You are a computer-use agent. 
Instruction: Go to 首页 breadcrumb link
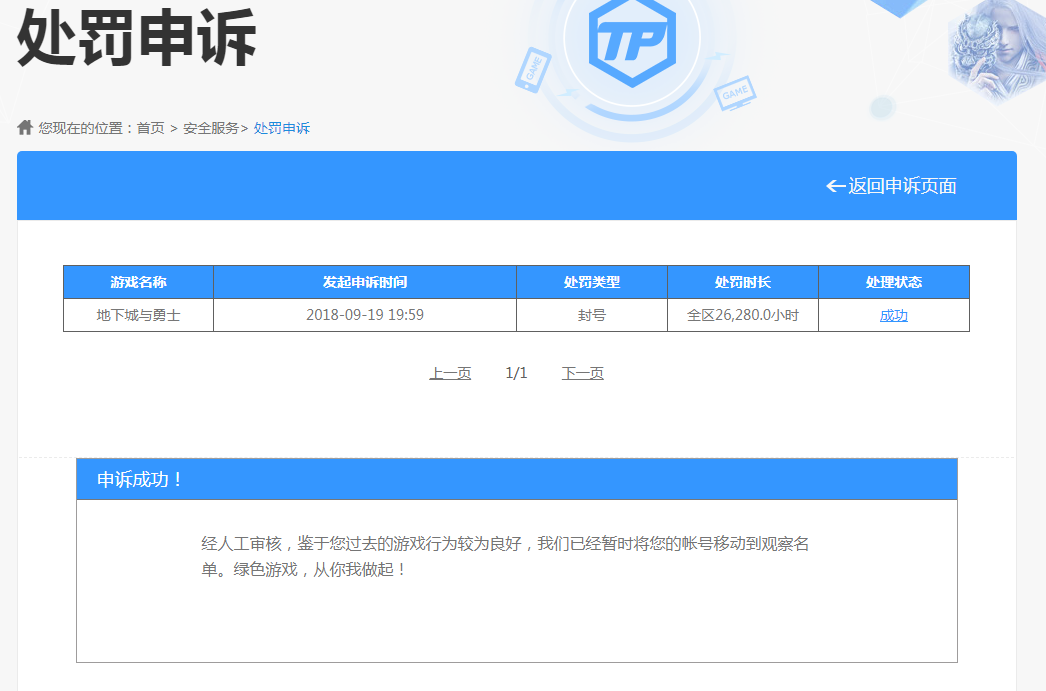tap(151, 128)
